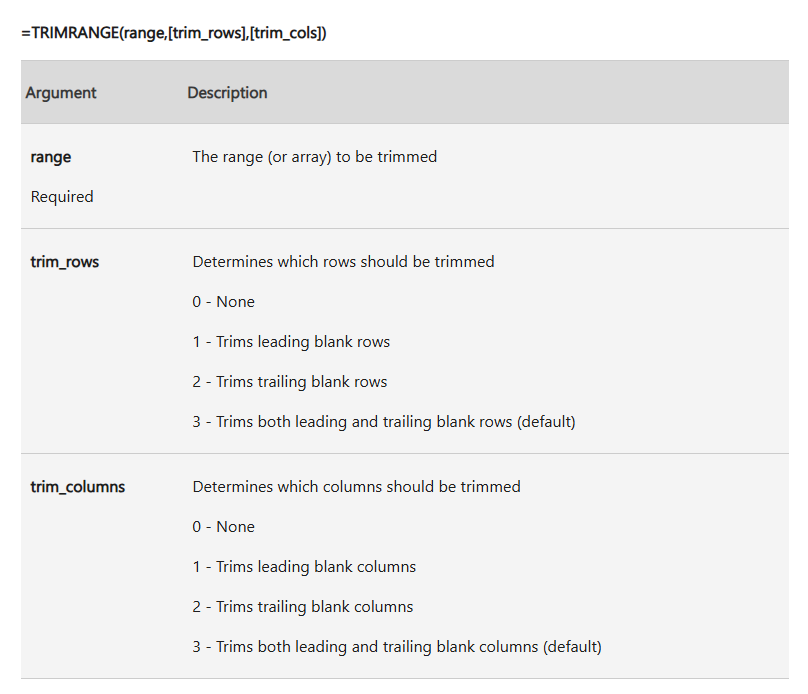The height and width of the screenshot is (694, 808).
Task: Click [trim_cols] in the syntax formula
Action: tap(289, 33)
